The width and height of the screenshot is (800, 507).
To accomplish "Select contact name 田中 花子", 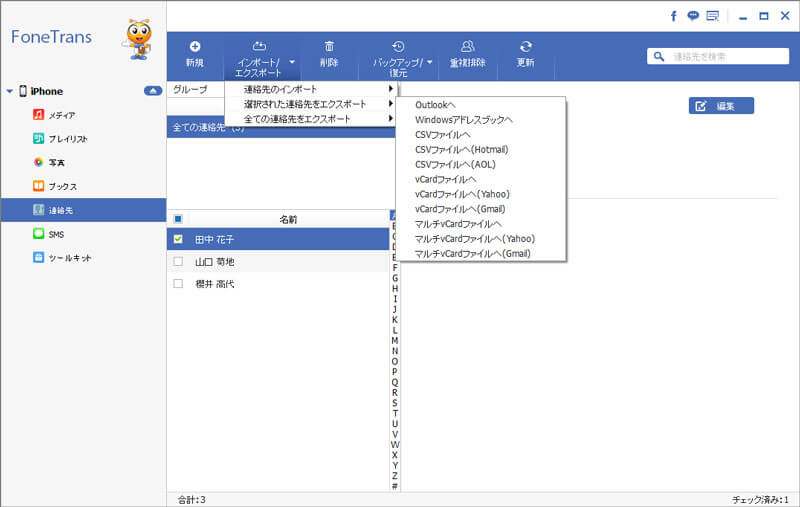I will [214, 239].
